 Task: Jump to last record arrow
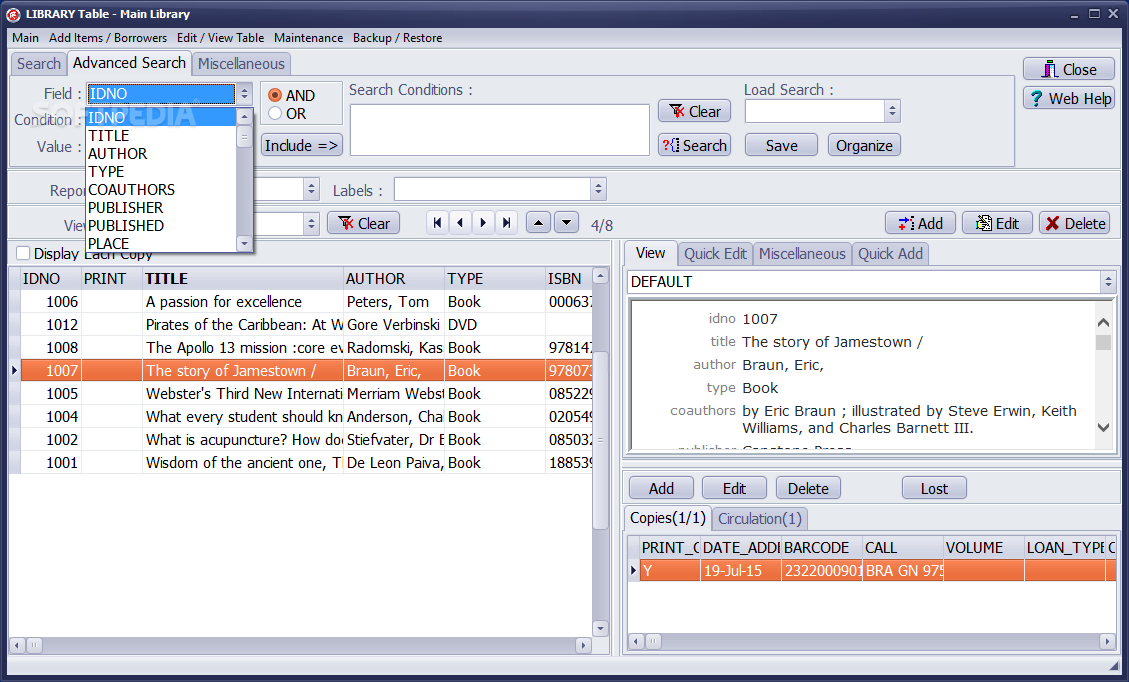[x=506, y=223]
